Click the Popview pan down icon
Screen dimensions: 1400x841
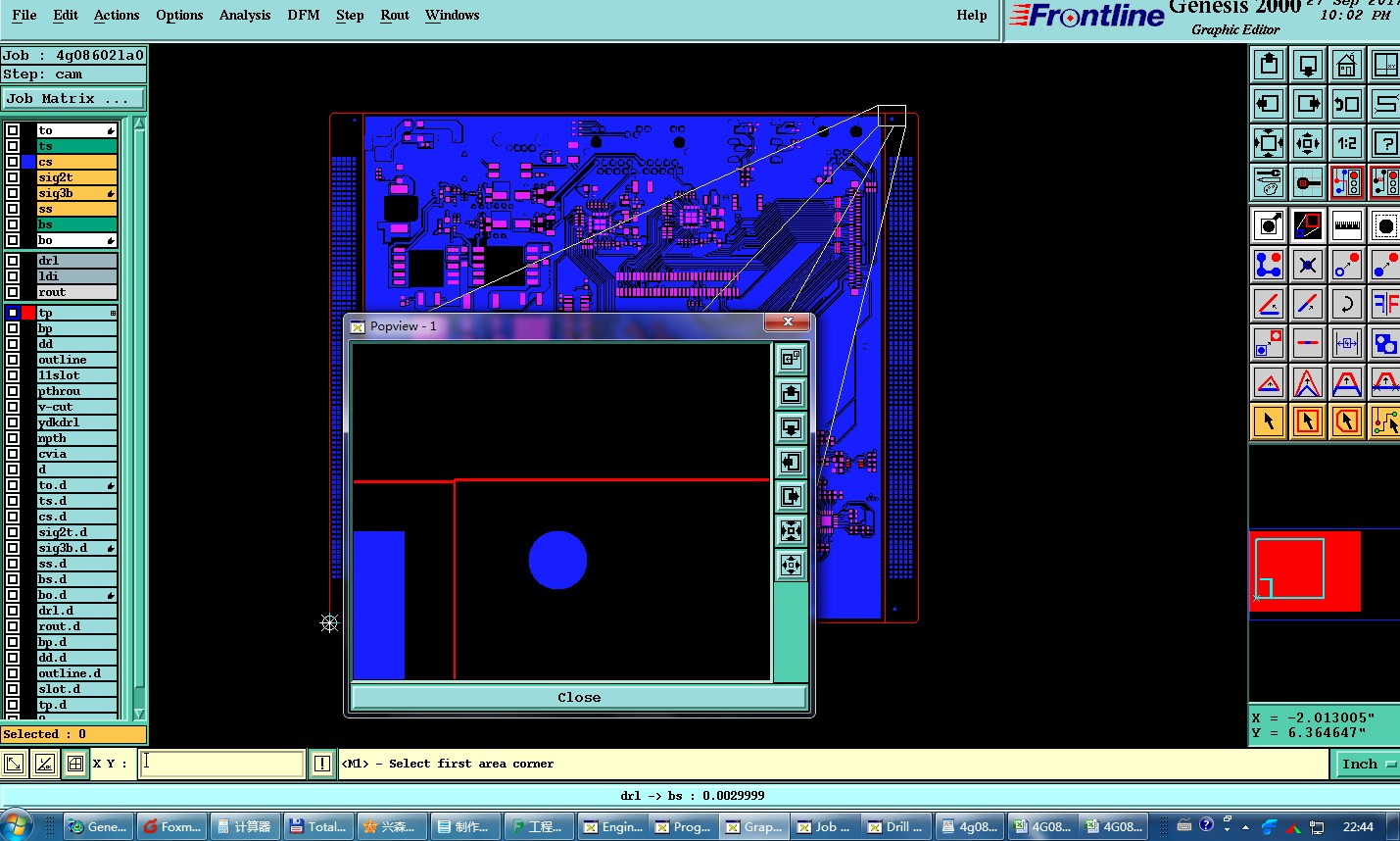click(x=791, y=428)
